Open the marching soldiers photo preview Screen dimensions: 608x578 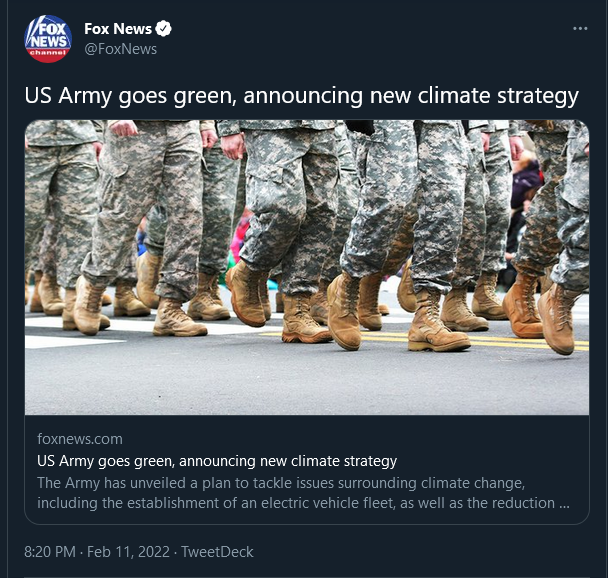click(x=307, y=267)
